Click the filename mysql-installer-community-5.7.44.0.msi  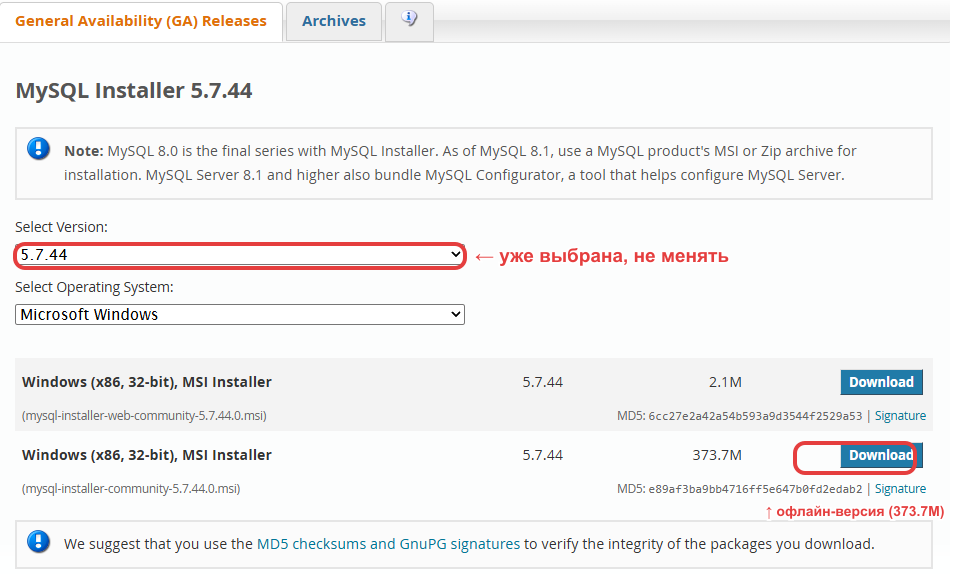click(x=131, y=489)
